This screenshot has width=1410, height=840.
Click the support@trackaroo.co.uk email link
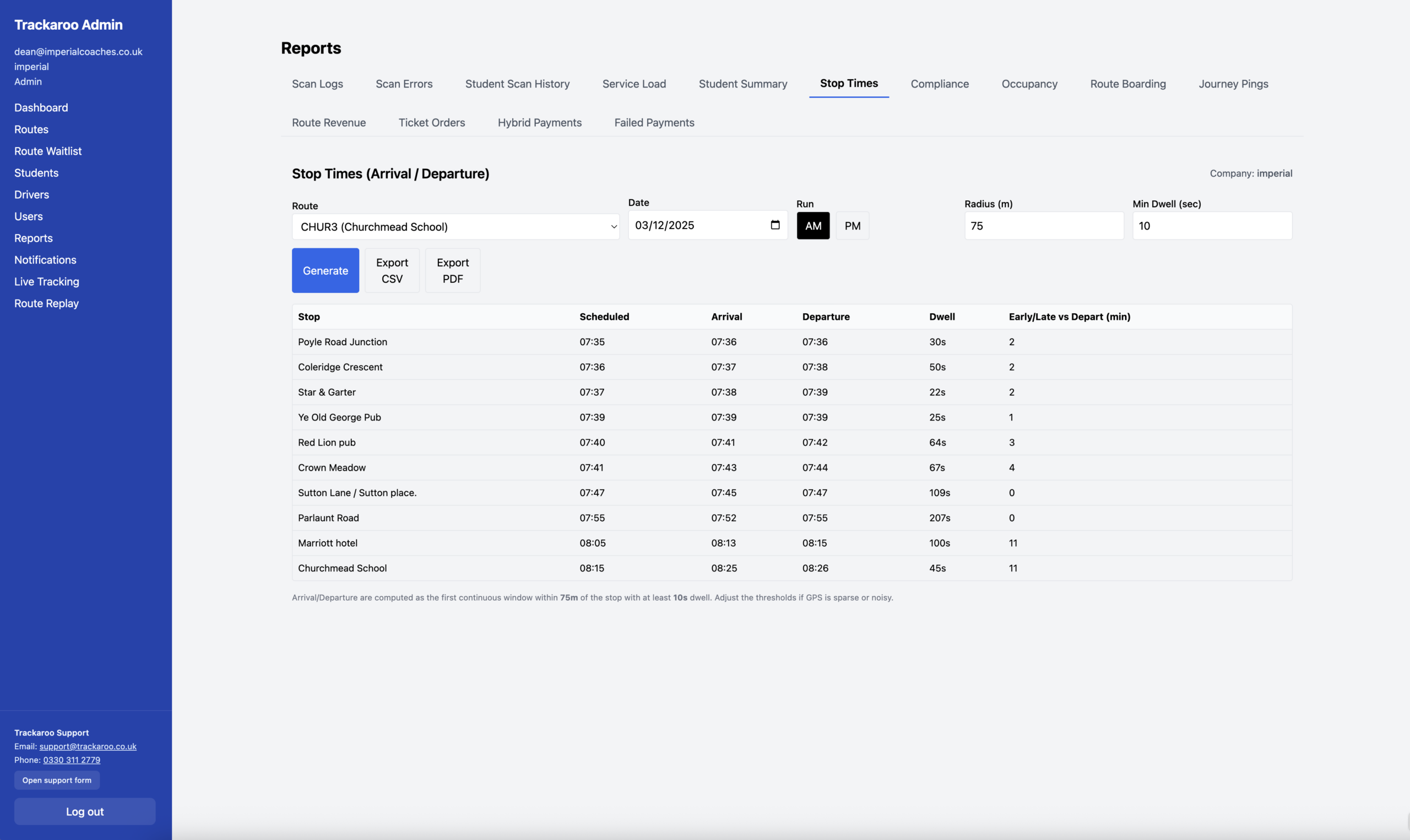click(x=88, y=746)
